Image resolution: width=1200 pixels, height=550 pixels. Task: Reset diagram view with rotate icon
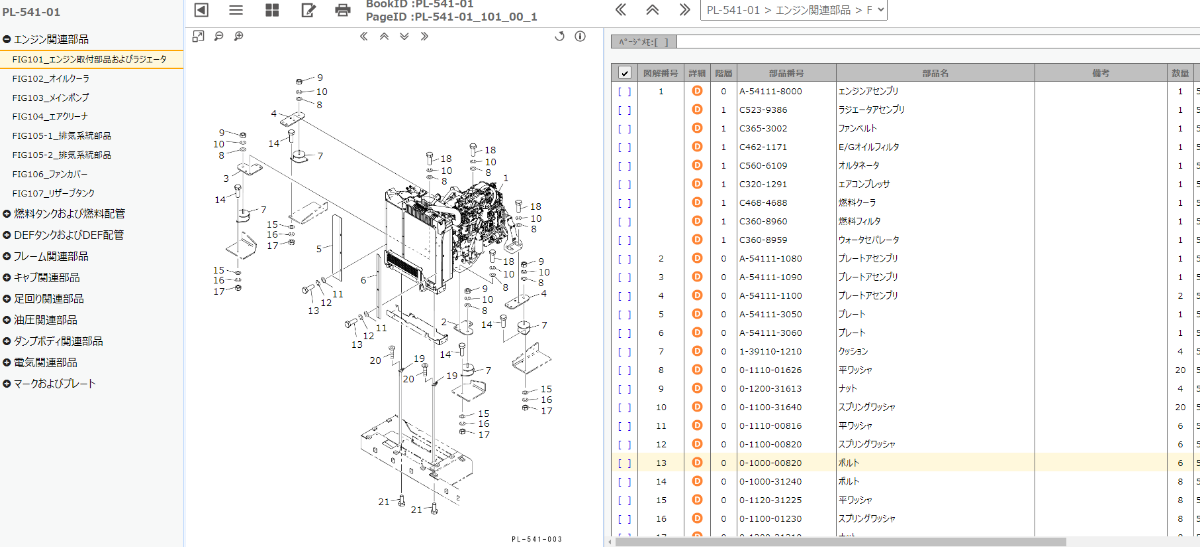560,36
